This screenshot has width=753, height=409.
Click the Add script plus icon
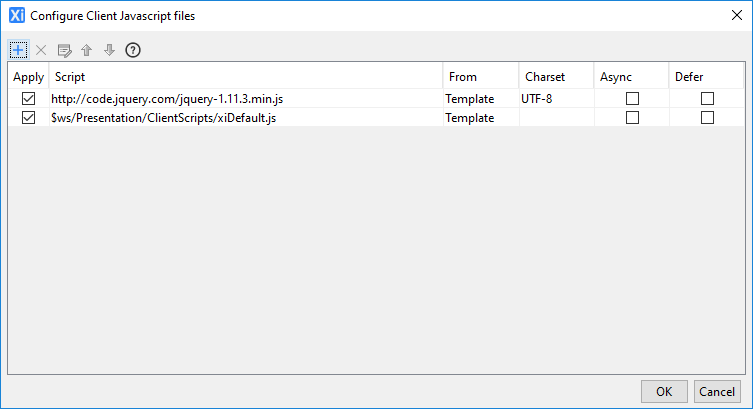18,50
